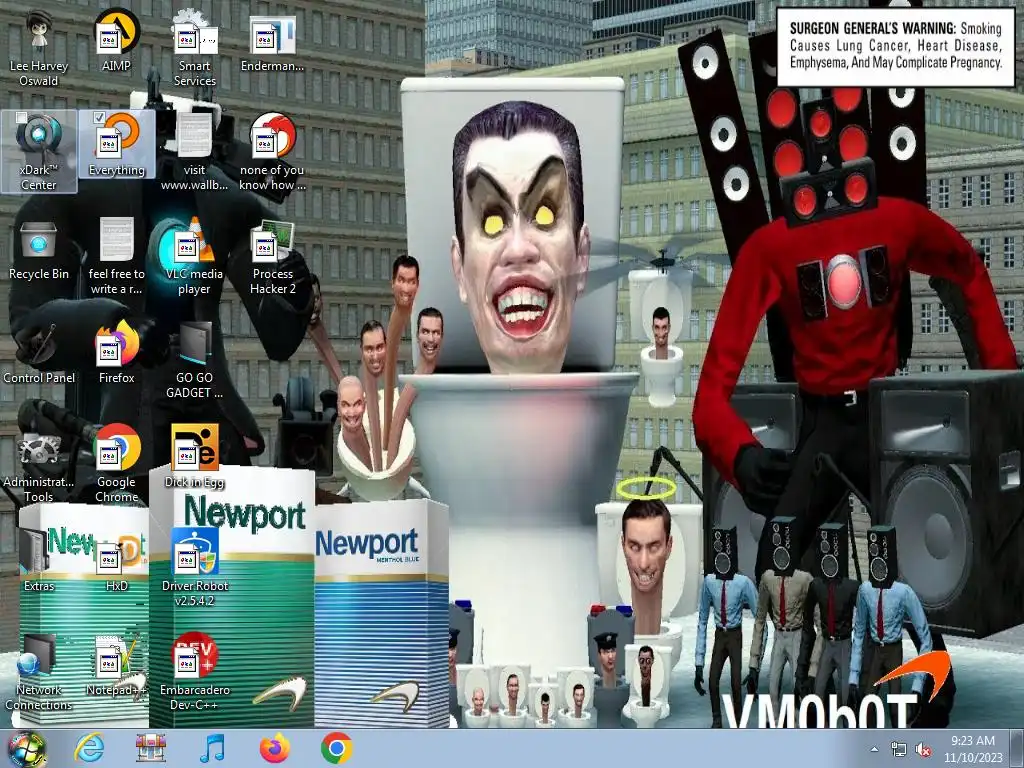Image resolution: width=1024 pixels, height=768 pixels.
Task: Open the Lee Harvey Oswald desktop icon
Action: point(39,49)
